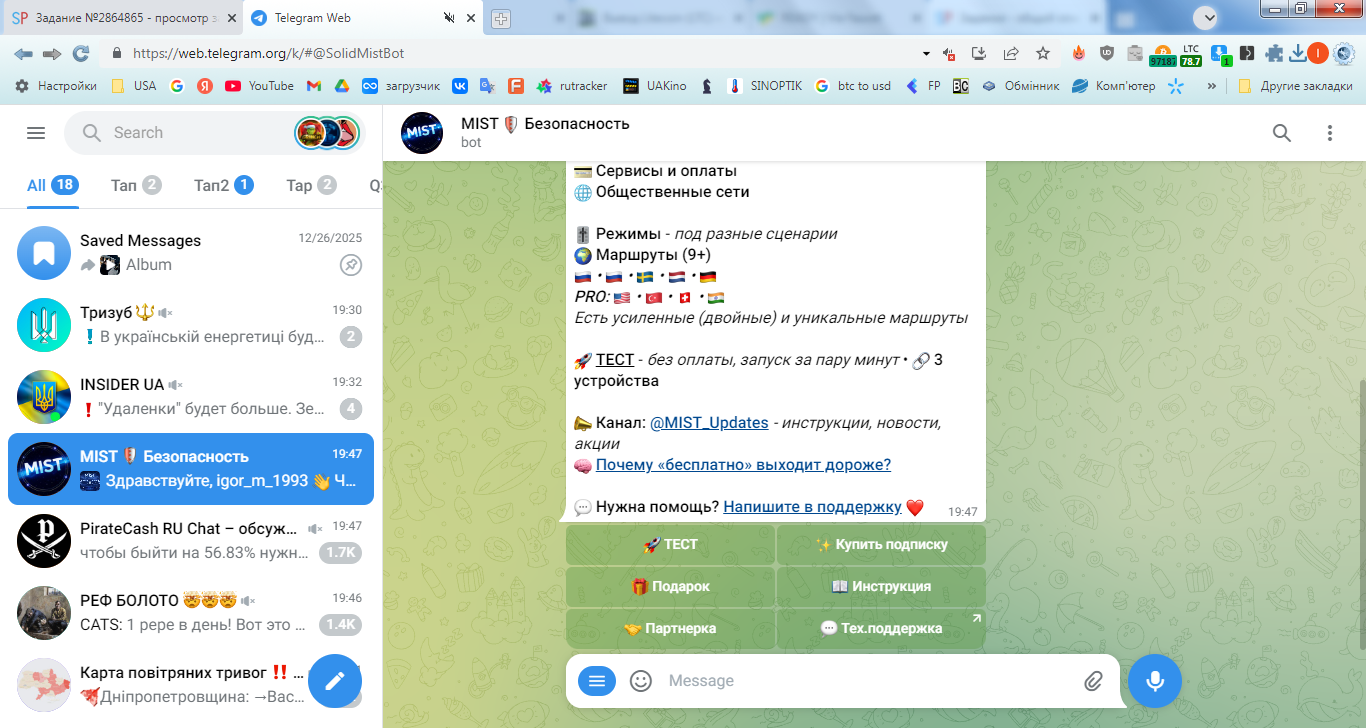This screenshot has width=1366, height=728.
Task: Open the Google Drive bookmark icon
Action: [x=340, y=86]
